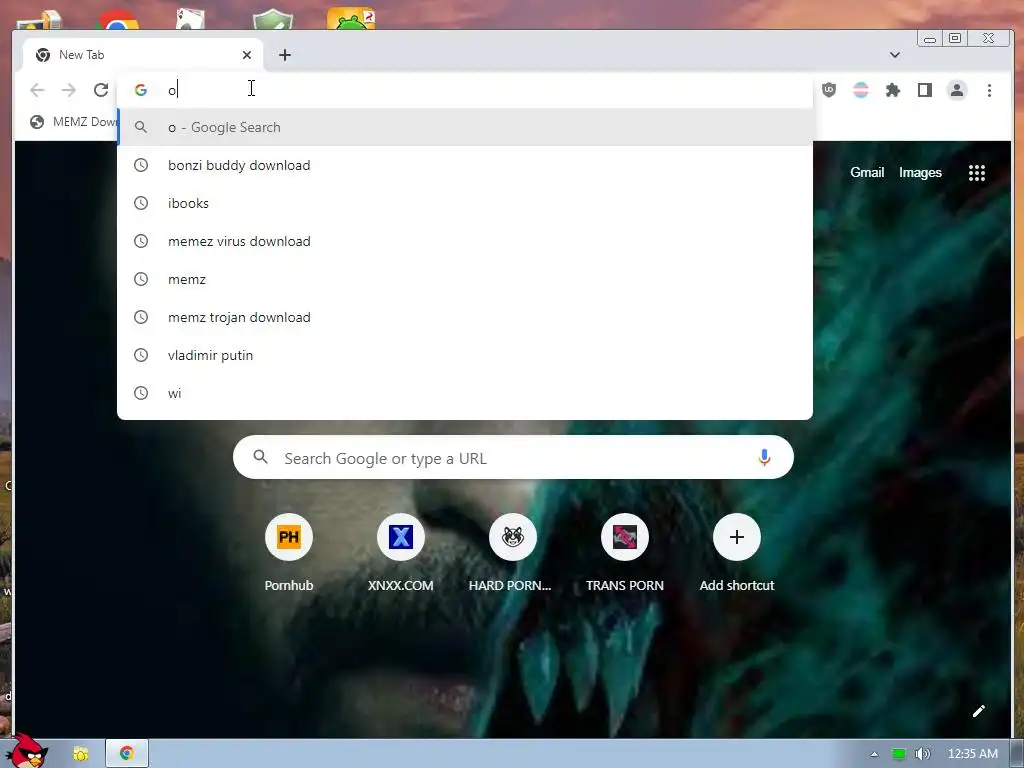Image resolution: width=1024 pixels, height=768 pixels.
Task: Open the profile avatar menu
Action: click(x=957, y=90)
